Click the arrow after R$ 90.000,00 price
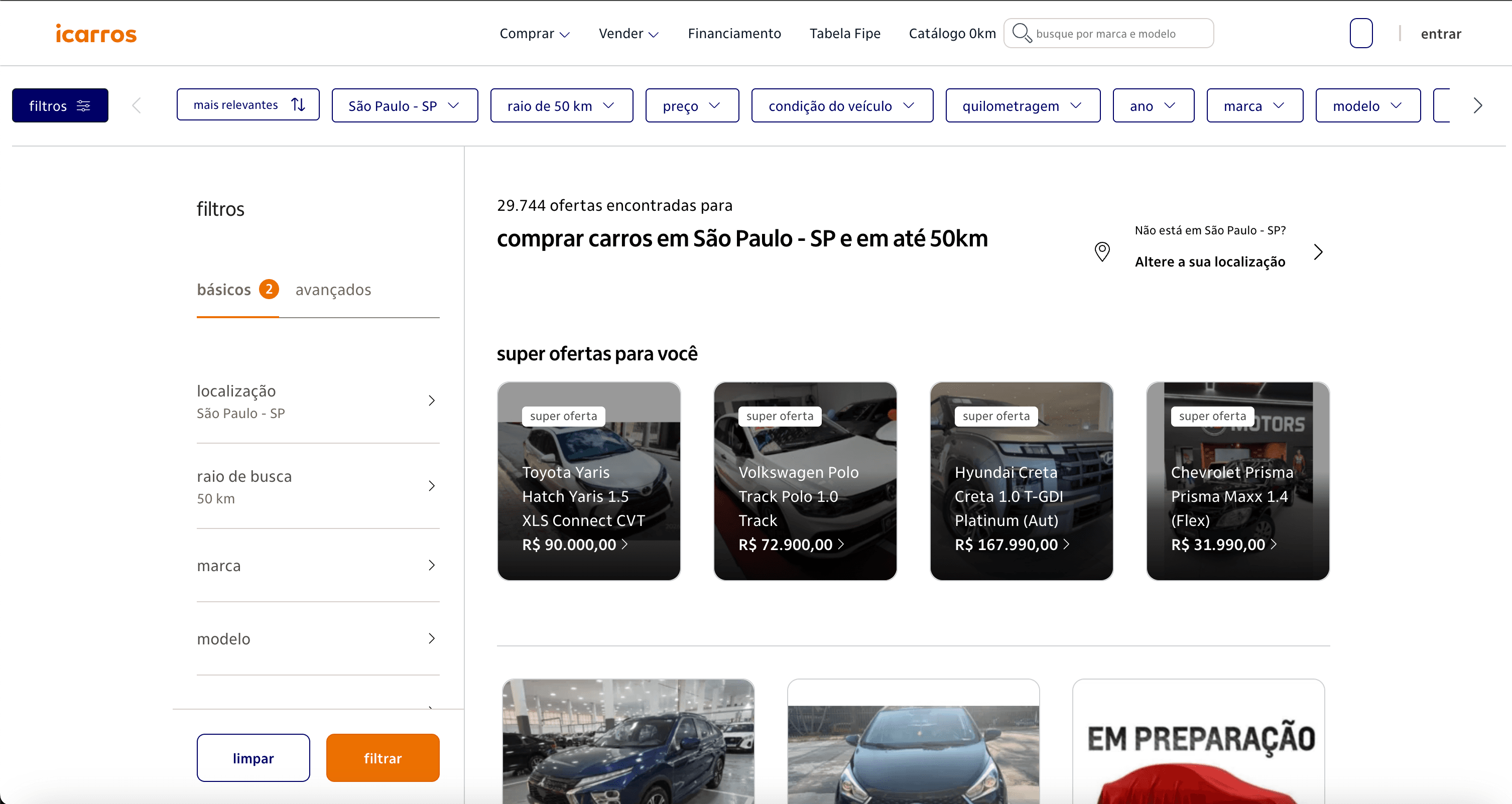 (624, 545)
